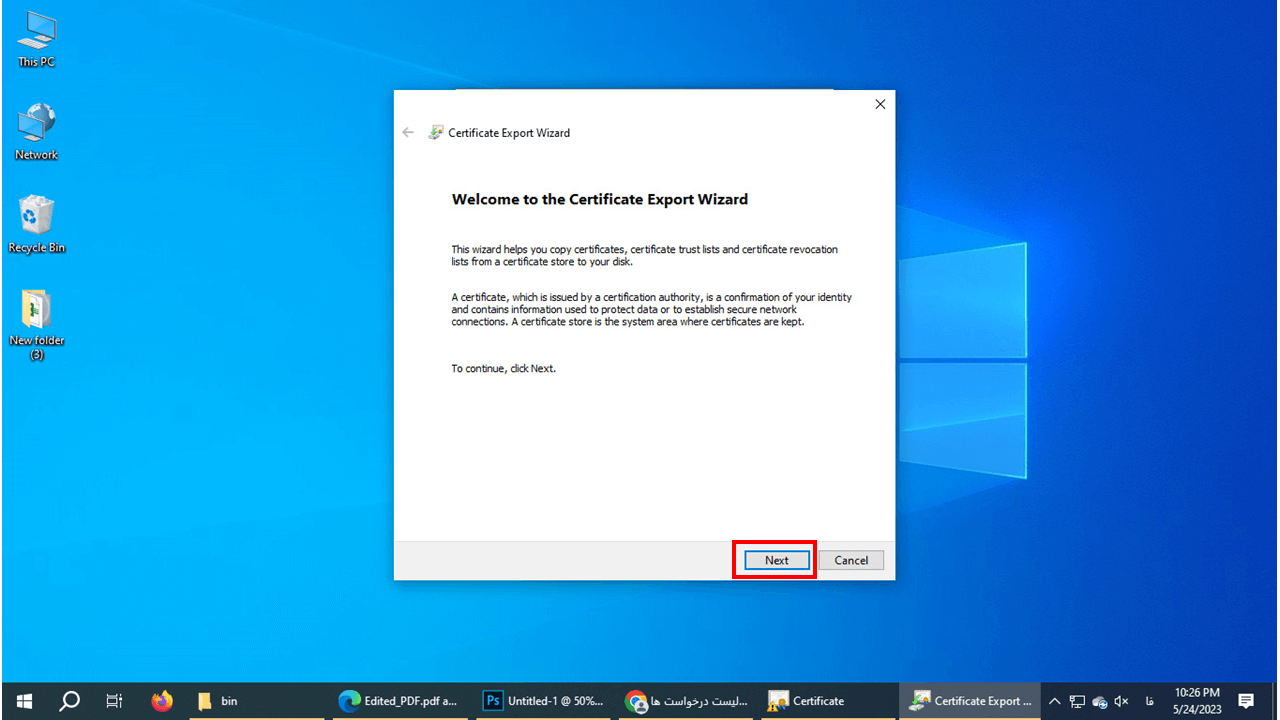Viewport: 1280px width, 720px height.
Task: Open the Windows Start menu
Action: click(24, 701)
